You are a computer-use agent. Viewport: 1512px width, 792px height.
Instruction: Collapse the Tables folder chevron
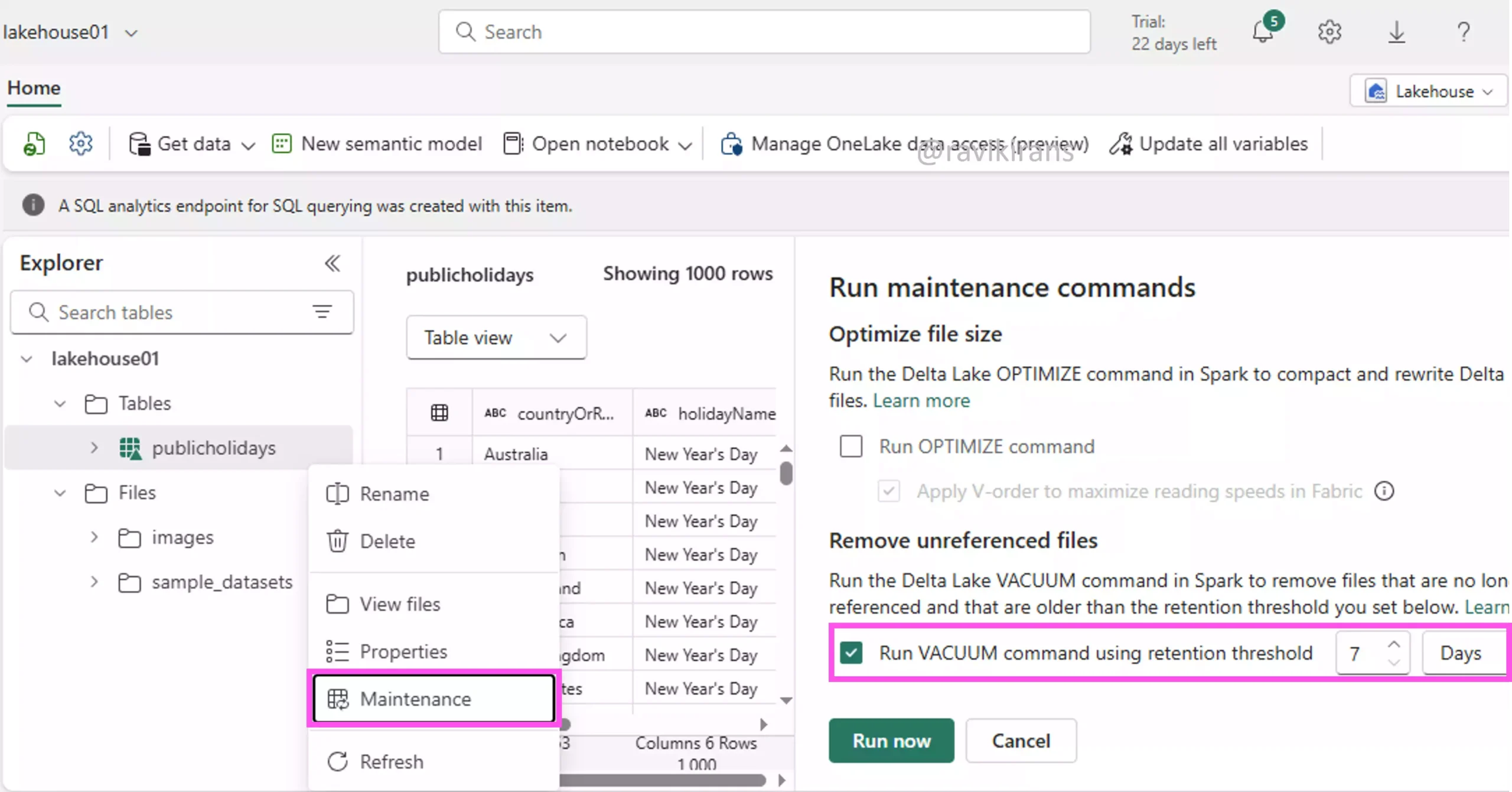pyautogui.click(x=60, y=403)
